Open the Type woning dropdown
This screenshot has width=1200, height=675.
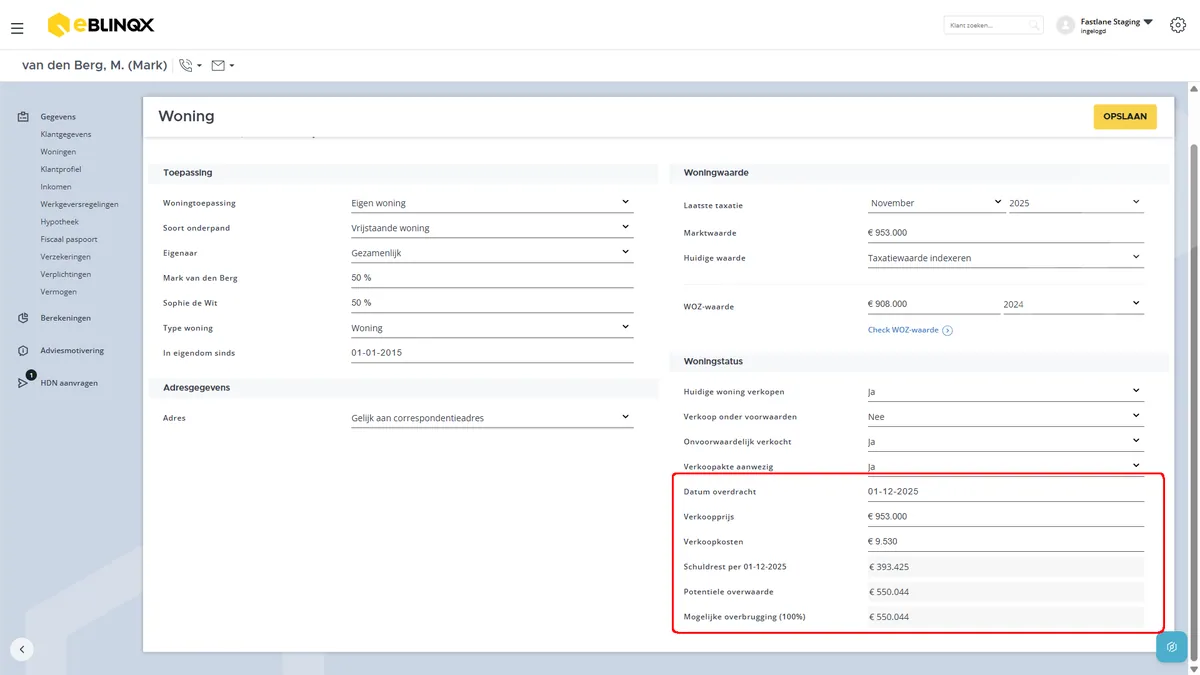(492, 328)
